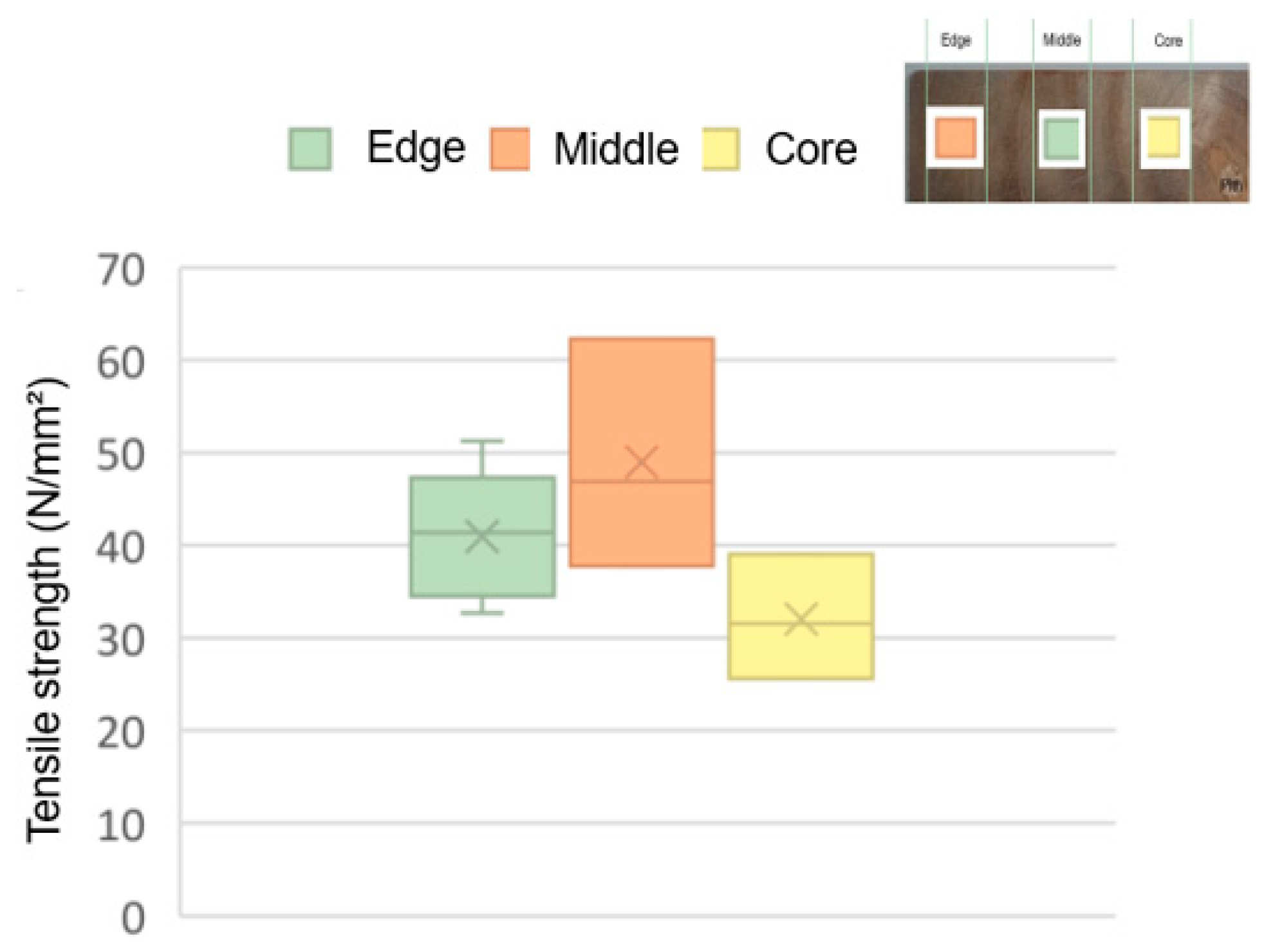Click the upper whisker cap of green box
The width and height of the screenshot is (1264, 952).
(482, 442)
